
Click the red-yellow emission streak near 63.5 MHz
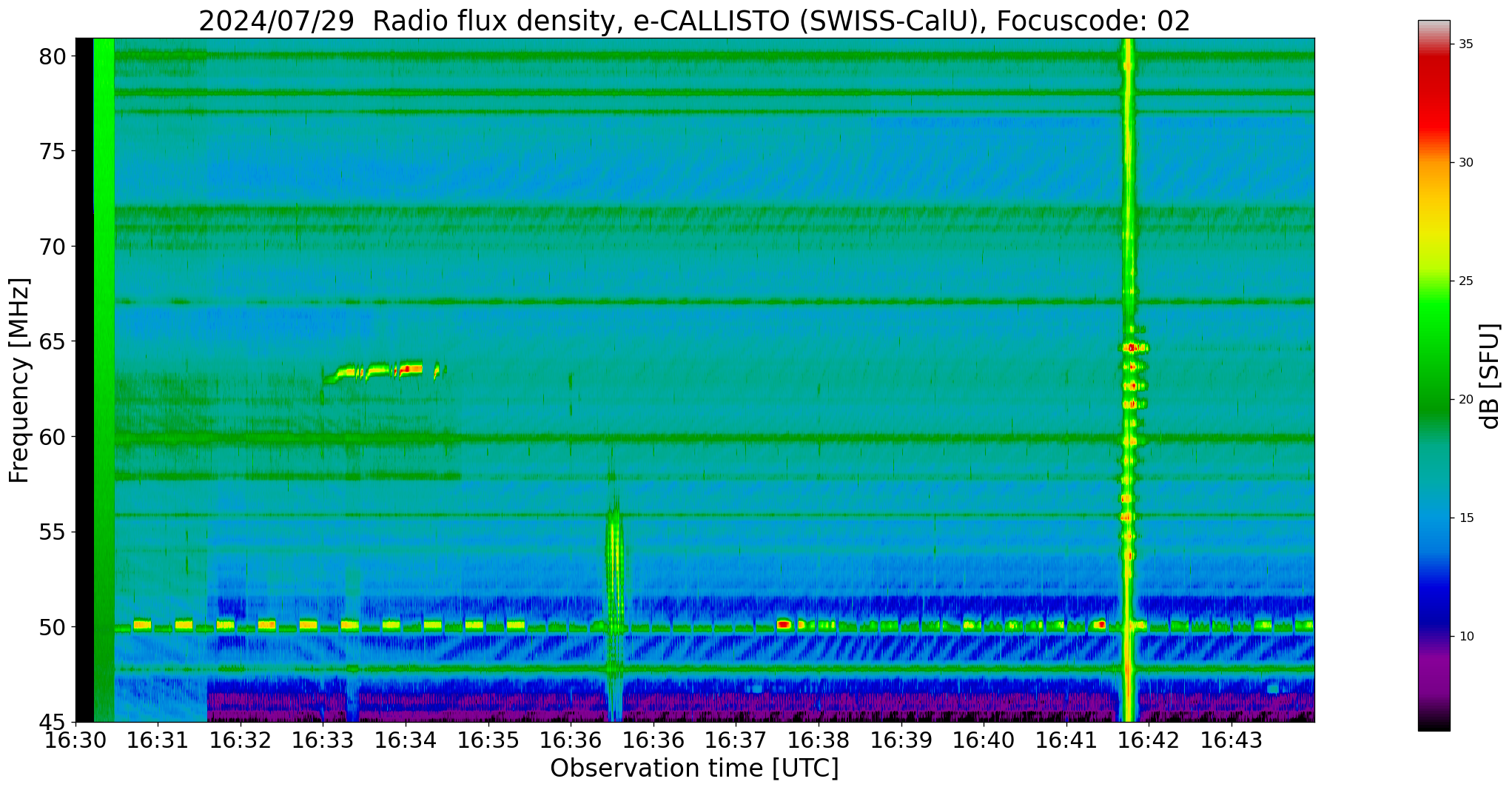coord(383,370)
